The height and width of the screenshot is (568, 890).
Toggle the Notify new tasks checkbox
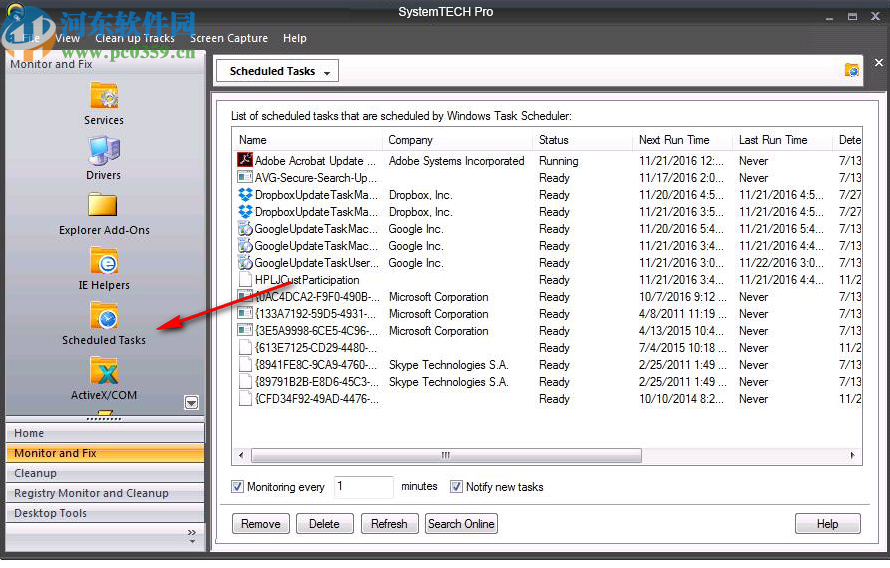(456, 486)
